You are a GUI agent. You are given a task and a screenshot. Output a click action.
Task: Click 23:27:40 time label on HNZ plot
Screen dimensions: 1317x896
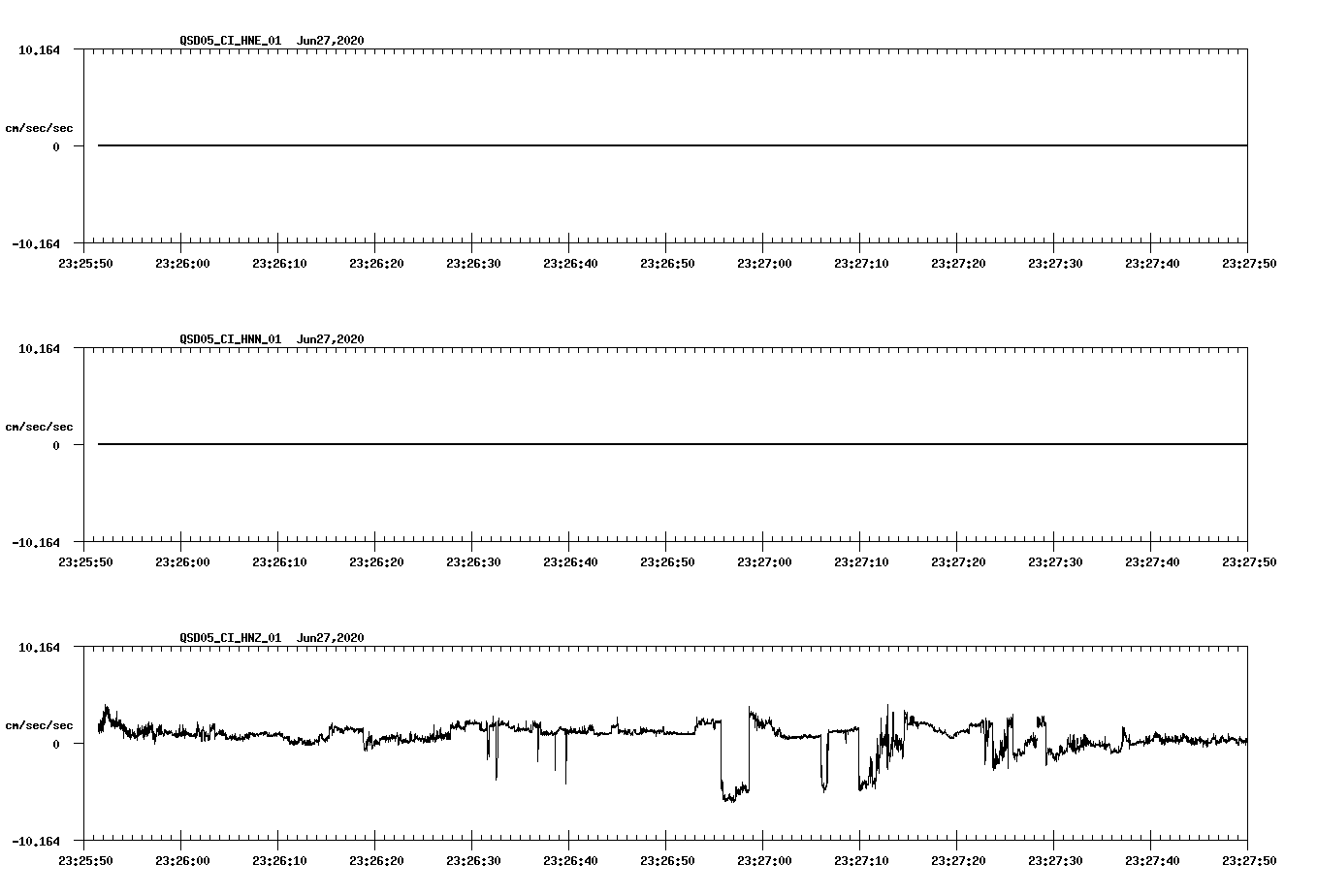coord(1151,860)
